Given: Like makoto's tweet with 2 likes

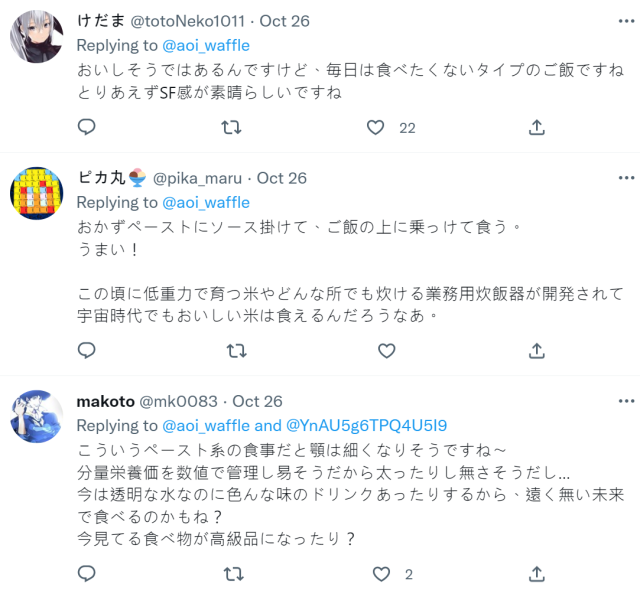Looking at the screenshot, I should [381, 574].
